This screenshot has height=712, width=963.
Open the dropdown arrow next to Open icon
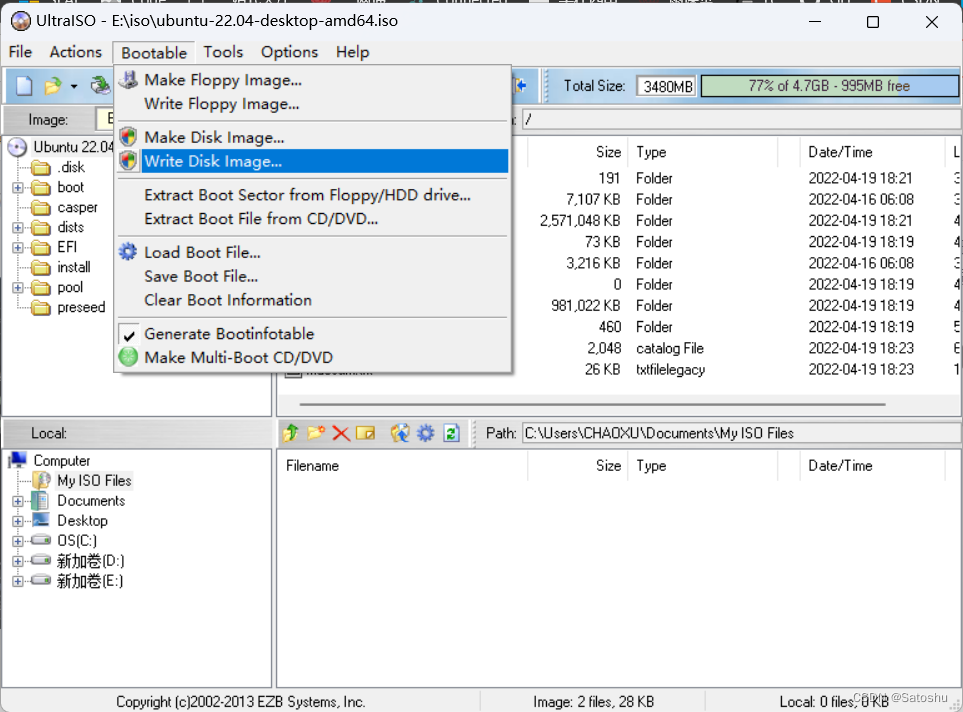point(74,87)
